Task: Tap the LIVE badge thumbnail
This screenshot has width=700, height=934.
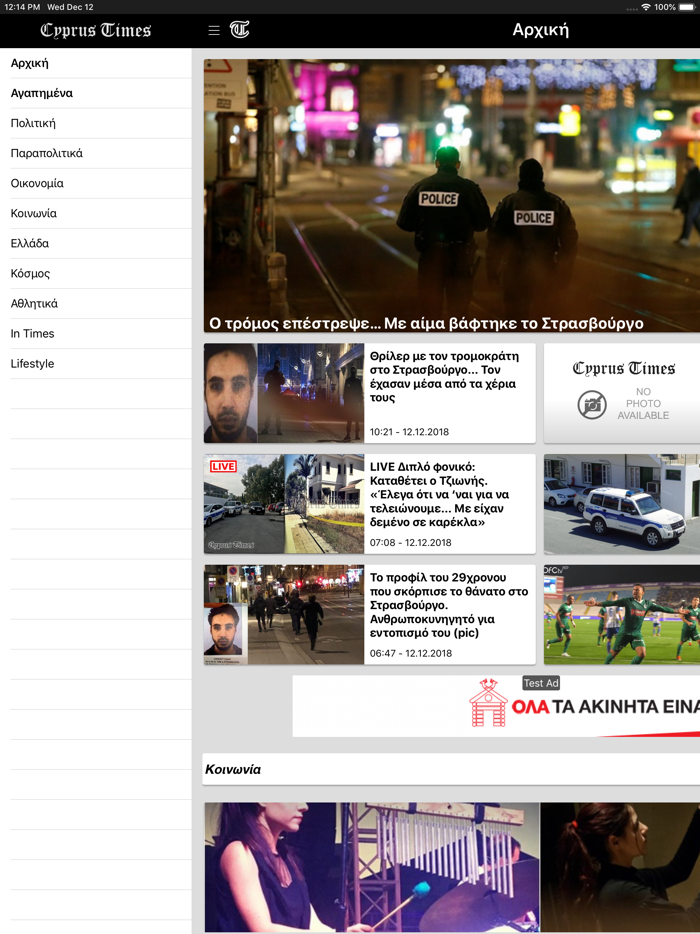Action: click(x=223, y=466)
